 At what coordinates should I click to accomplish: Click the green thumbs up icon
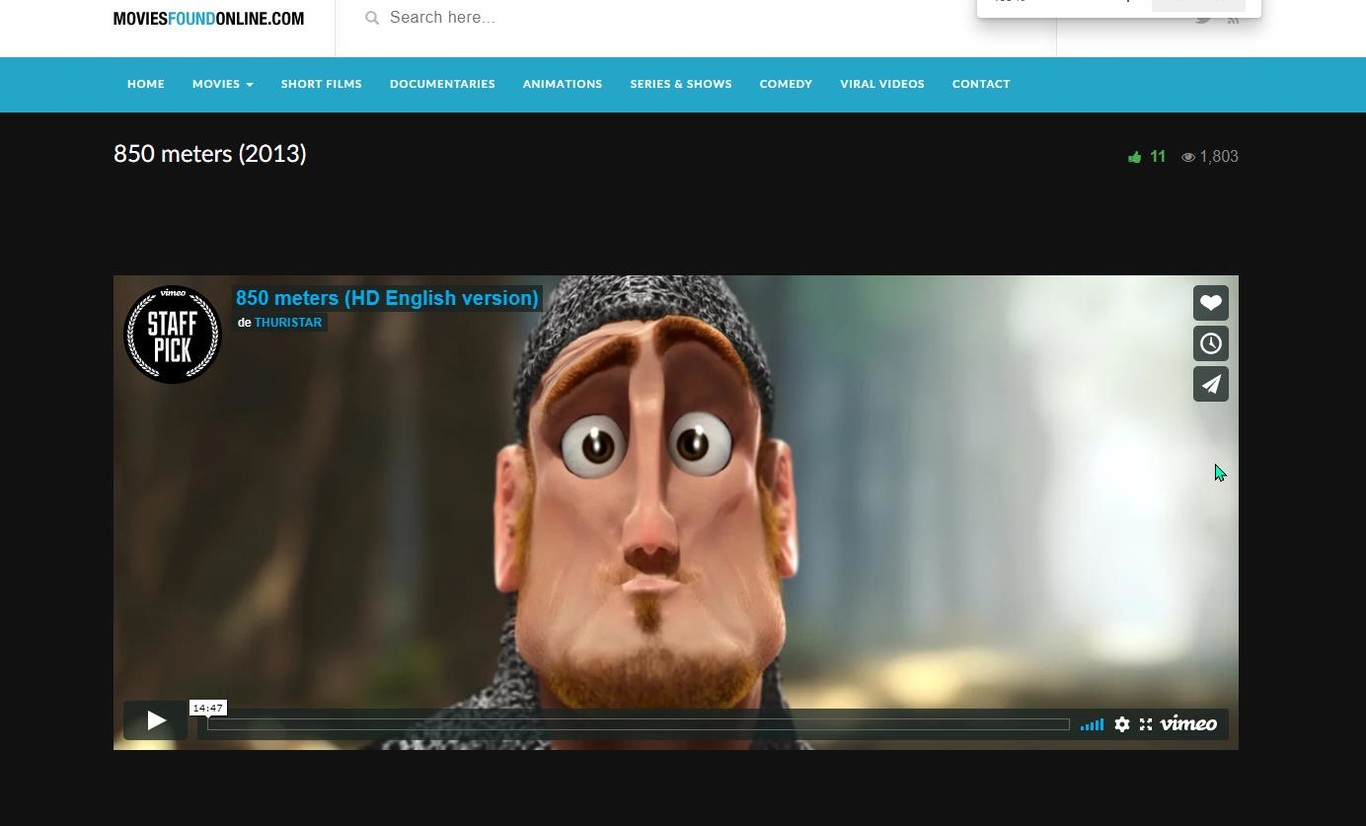1134,157
